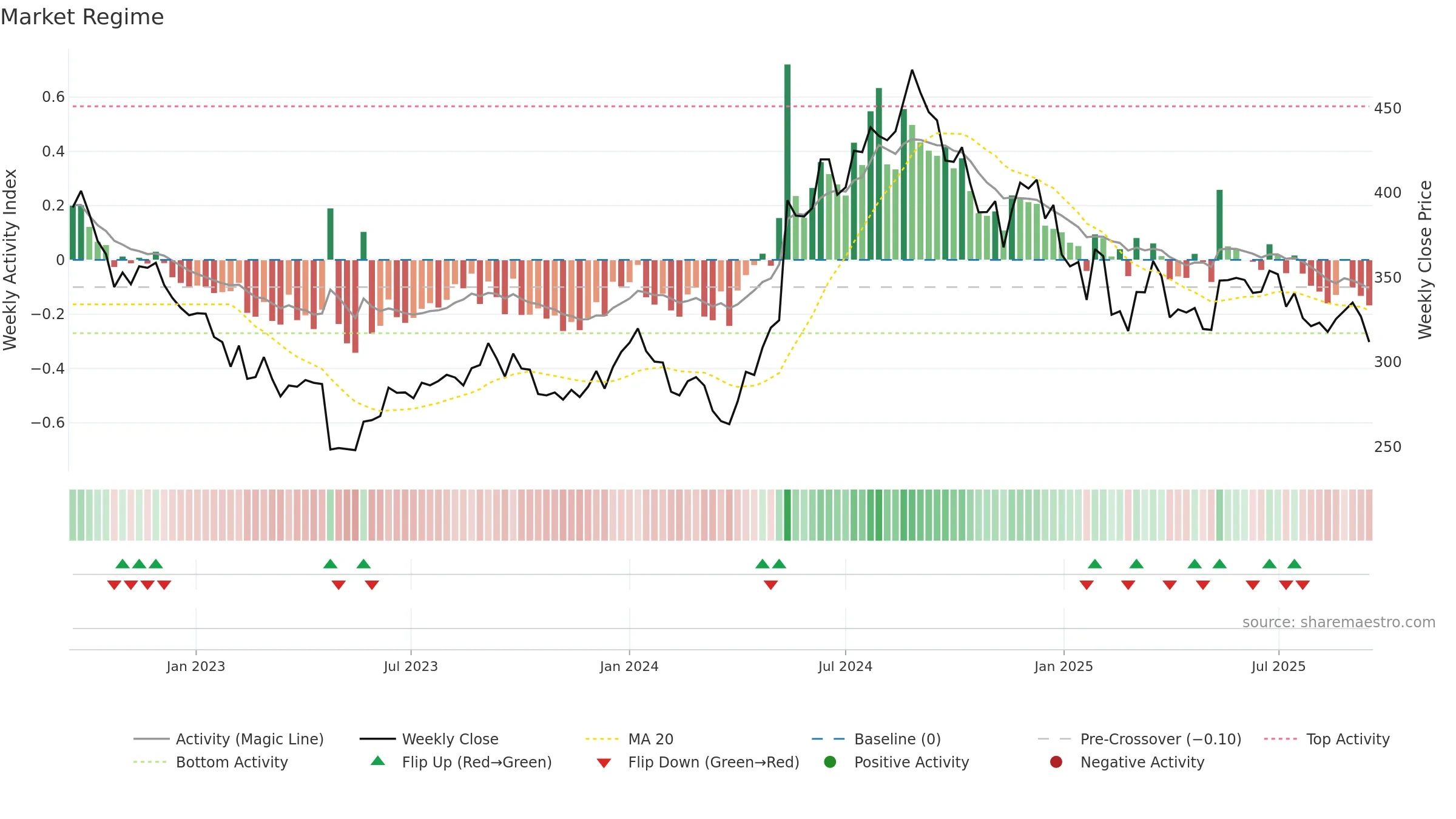Screen dimensions: 1456x819
Task: Click the Jul 2025 axis label
Action: (1278, 666)
